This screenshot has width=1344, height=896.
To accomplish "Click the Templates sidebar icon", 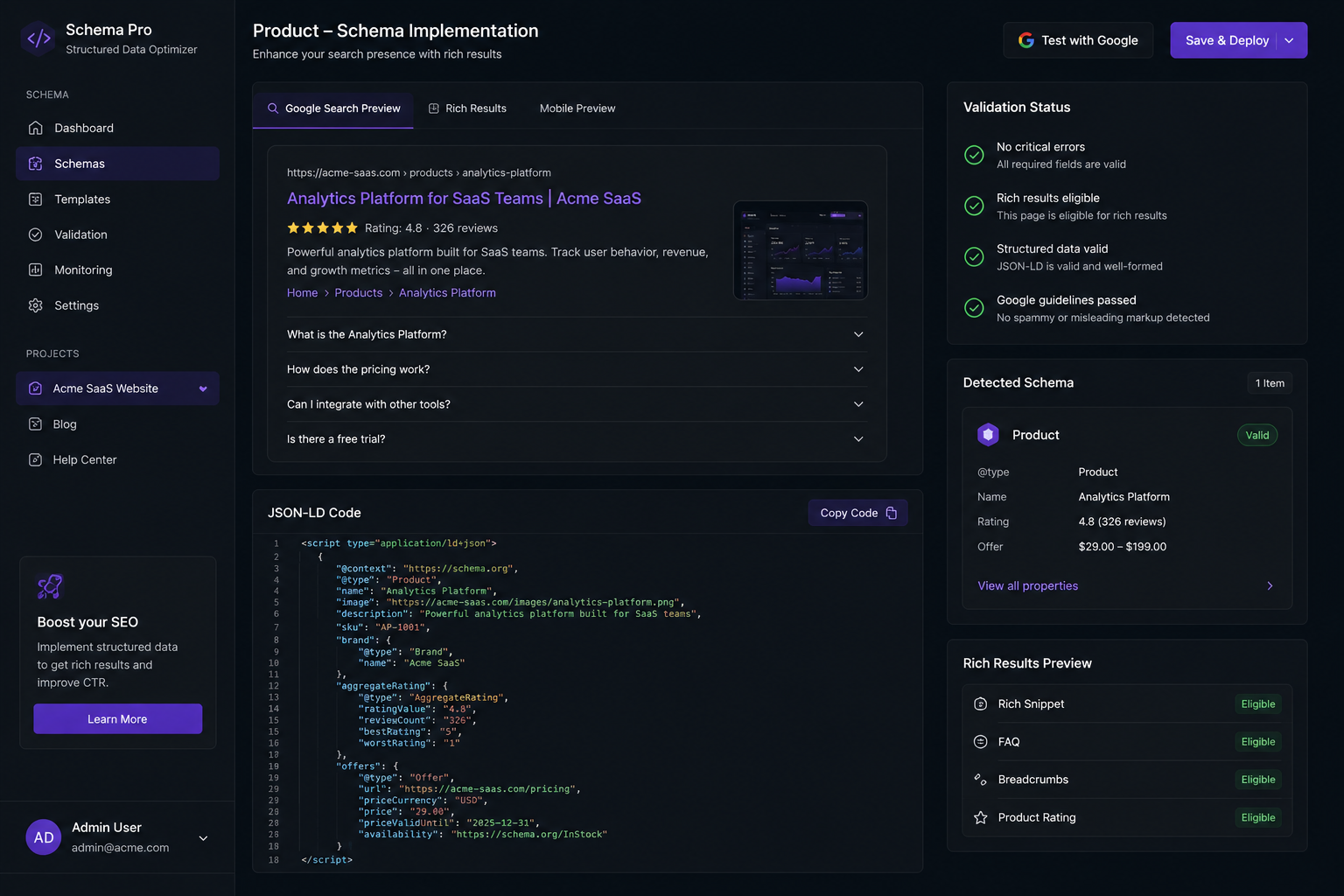I will click(x=35, y=199).
